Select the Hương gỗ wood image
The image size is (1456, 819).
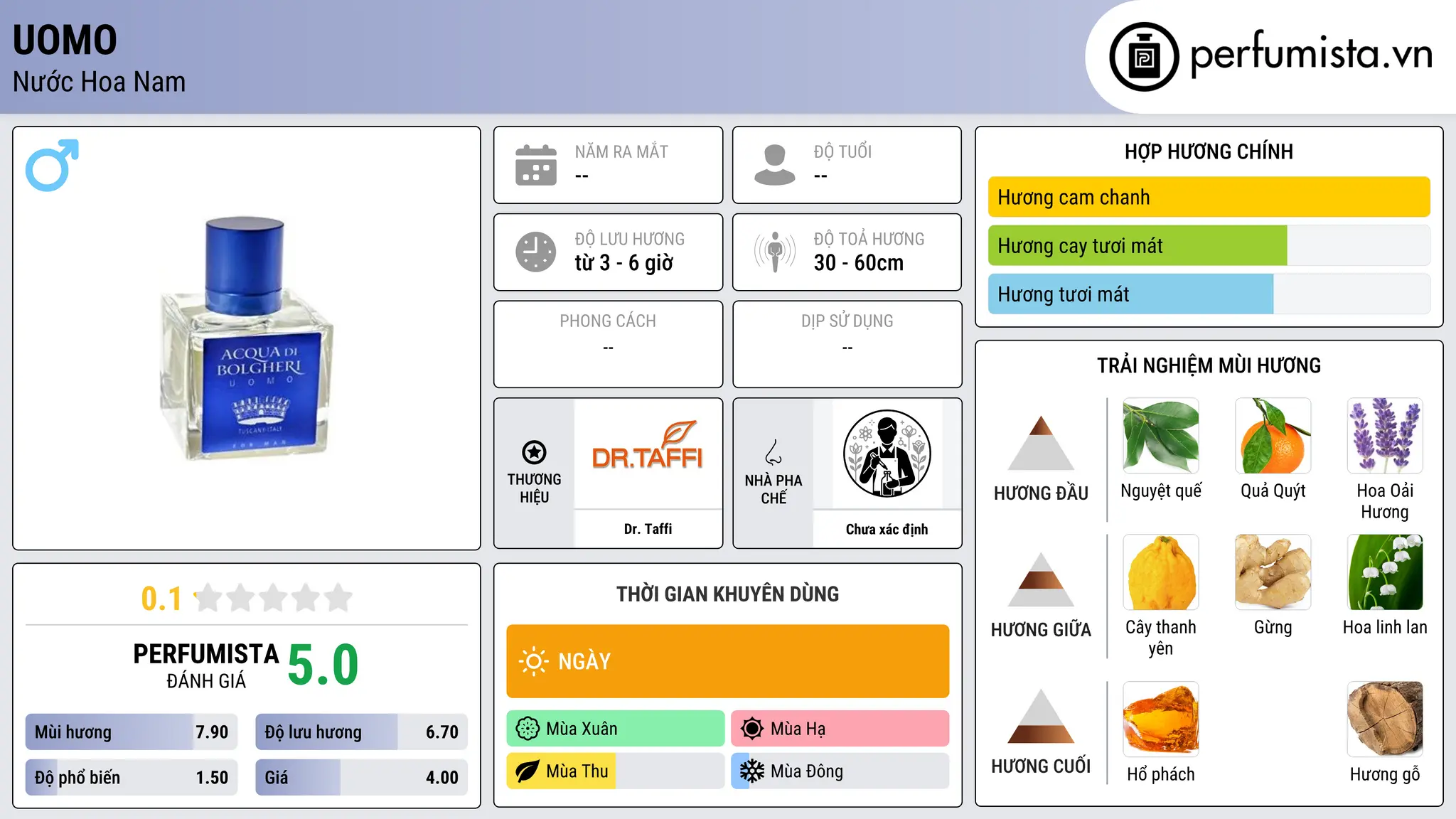pos(1385,719)
